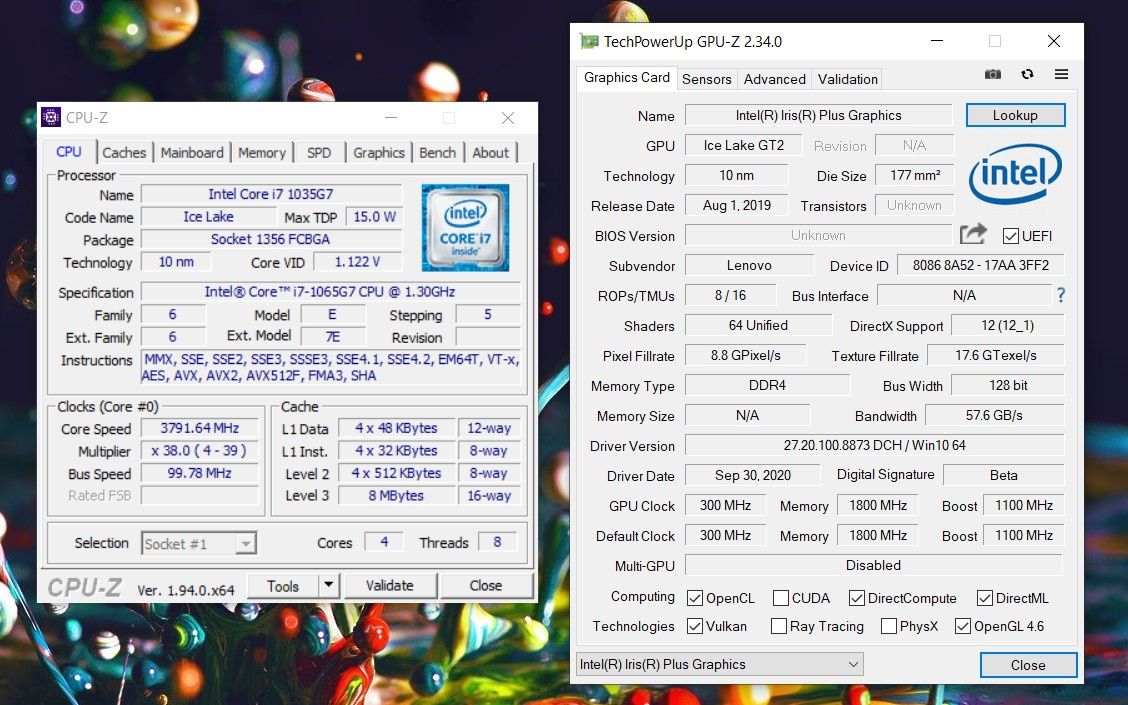Image resolution: width=1128 pixels, height=705 pixels.
Task: Toggle the Ray Tracing checkbox
Action: [x=778, y=626]
